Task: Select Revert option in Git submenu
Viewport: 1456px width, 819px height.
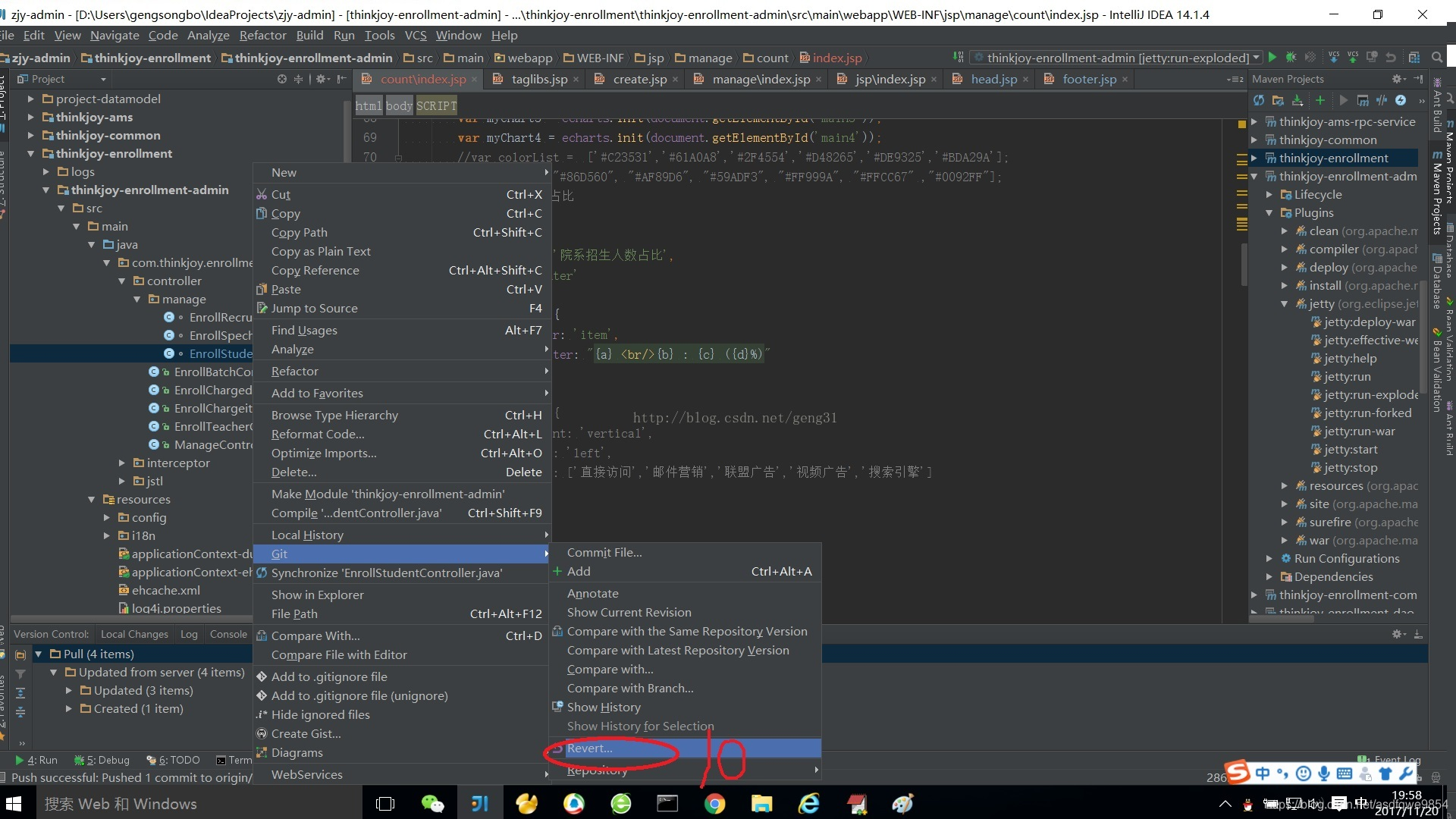Action: (x=591, y=748)
